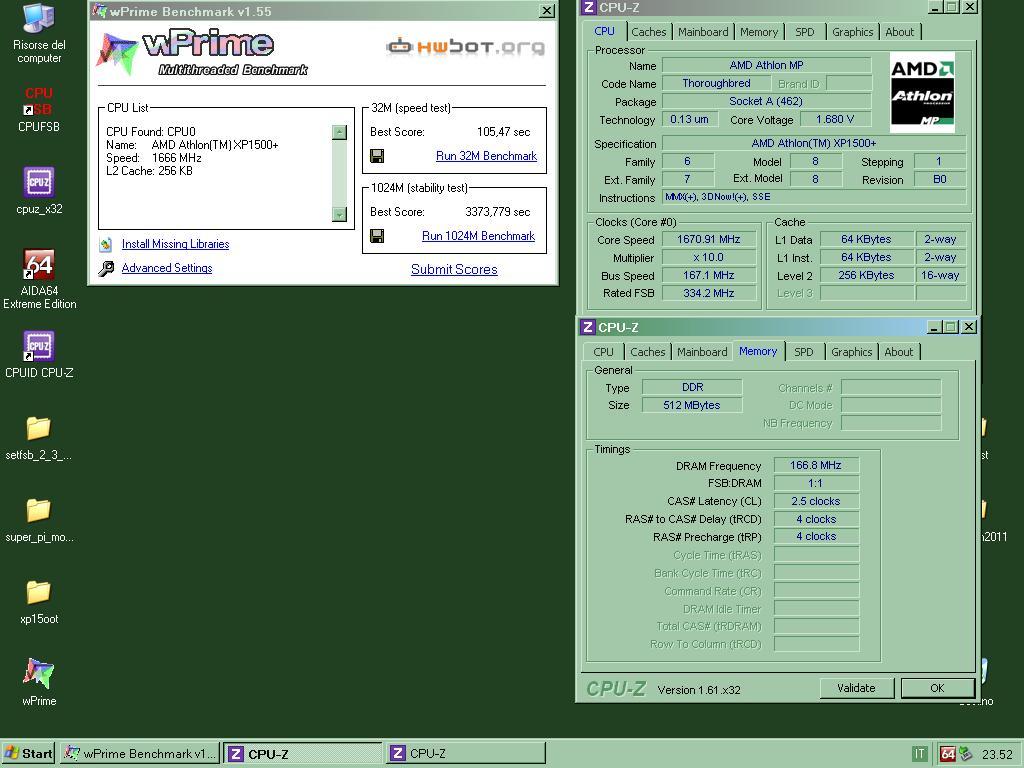Activate the second CPU-Z taskbar button
This screenshot has width=1024, height=768.
466,754
